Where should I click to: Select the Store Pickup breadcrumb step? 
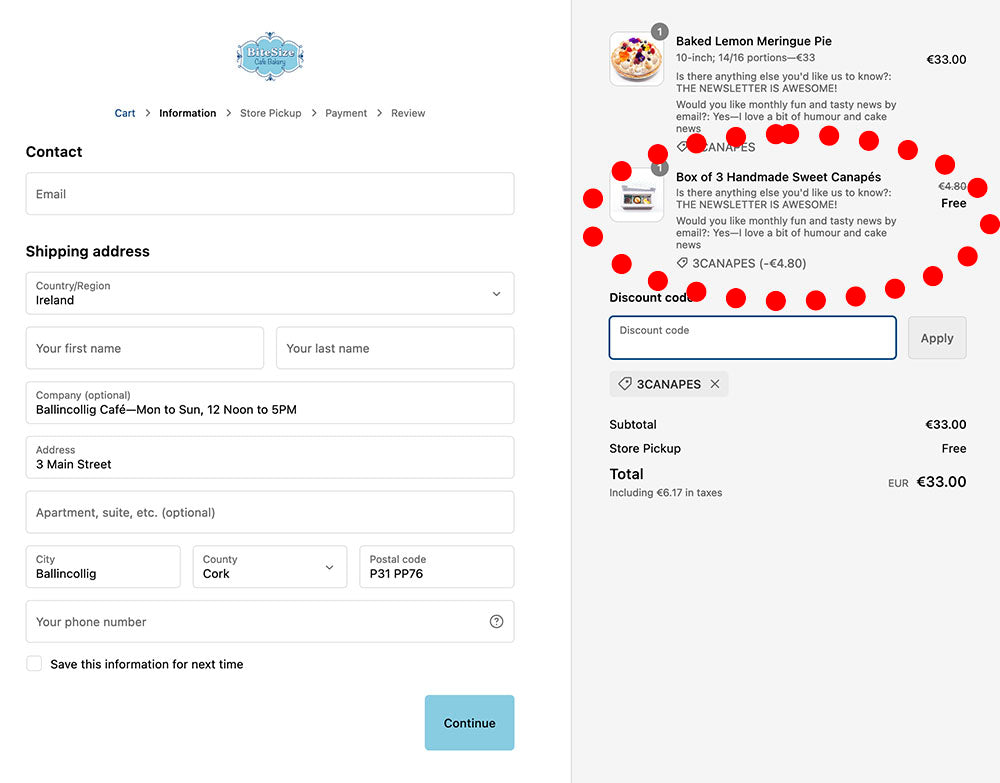[x=270, y=113]
